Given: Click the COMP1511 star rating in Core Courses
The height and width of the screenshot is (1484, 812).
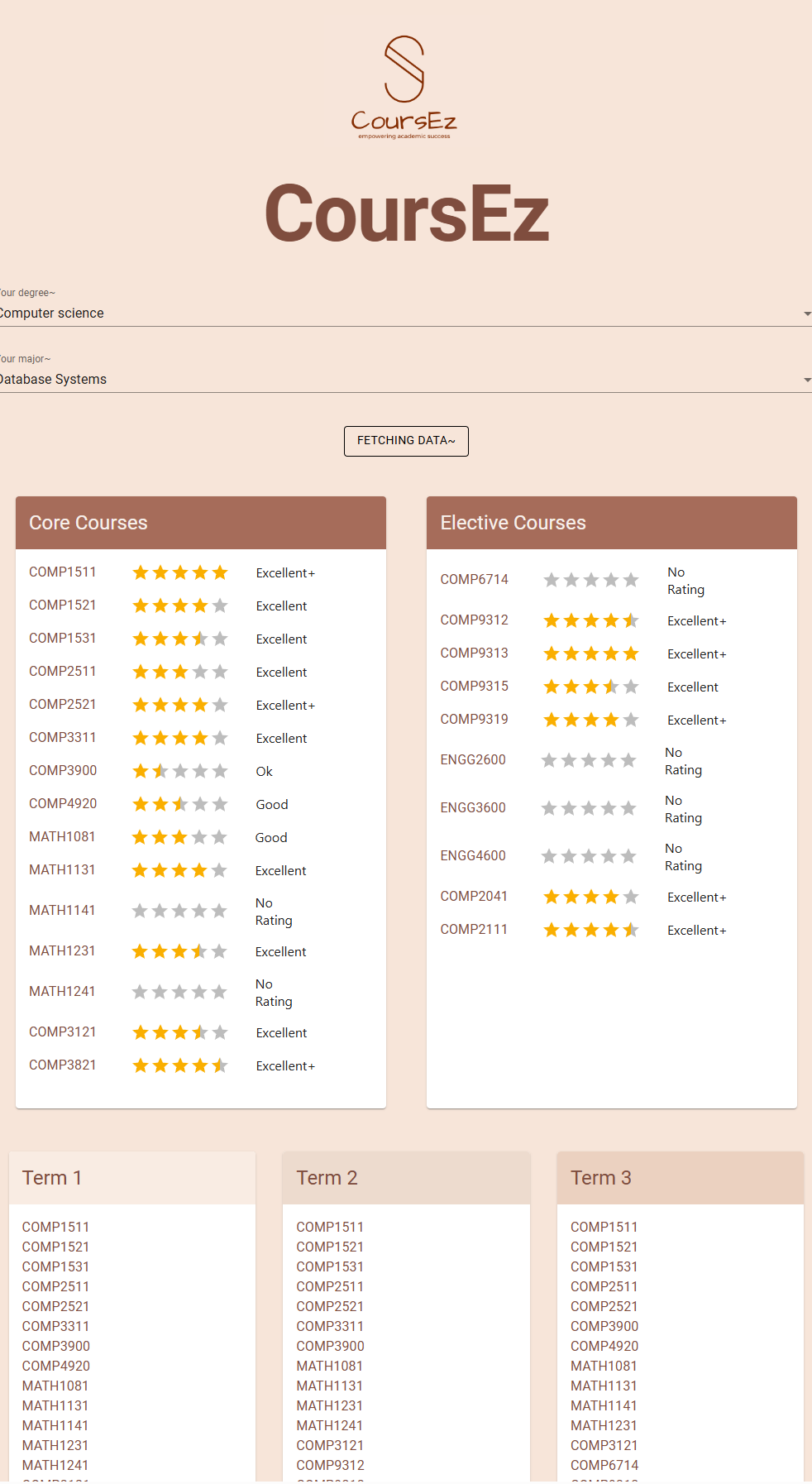Looking at the screenshot, I should (180, 572).
